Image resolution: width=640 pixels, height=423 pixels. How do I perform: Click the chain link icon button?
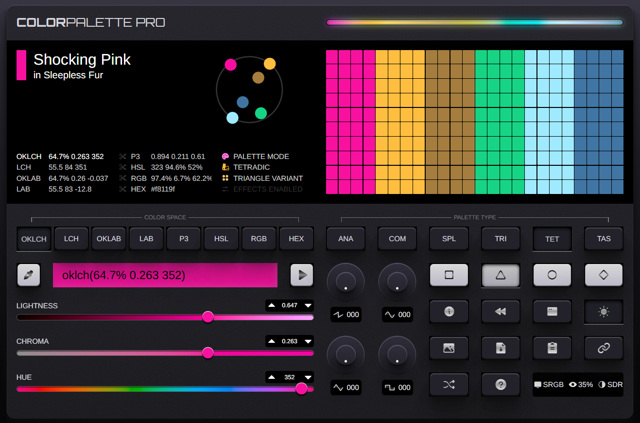(603, 348)
